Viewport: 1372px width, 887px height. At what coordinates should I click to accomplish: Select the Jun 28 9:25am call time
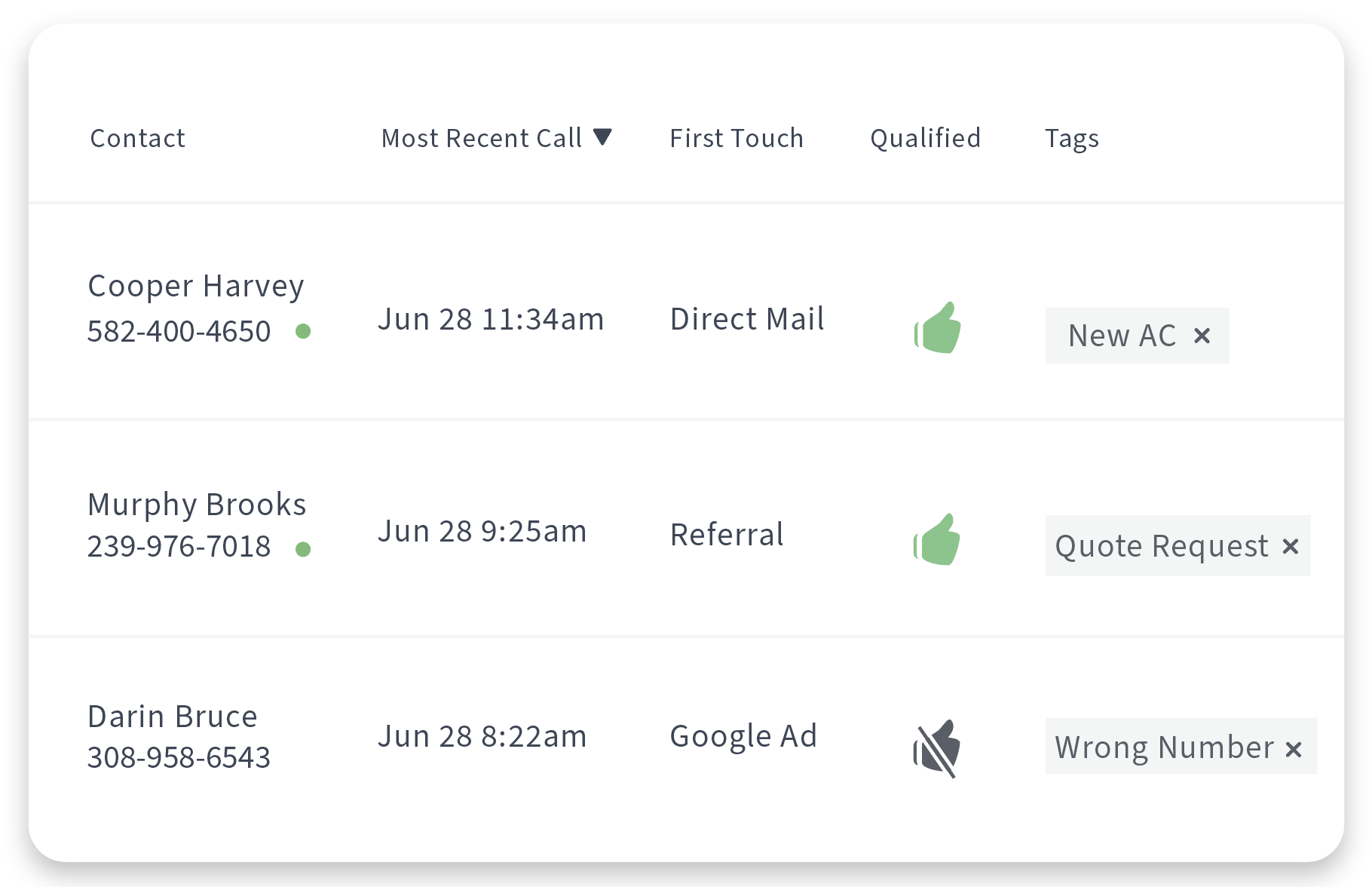(x=482, y=531)
